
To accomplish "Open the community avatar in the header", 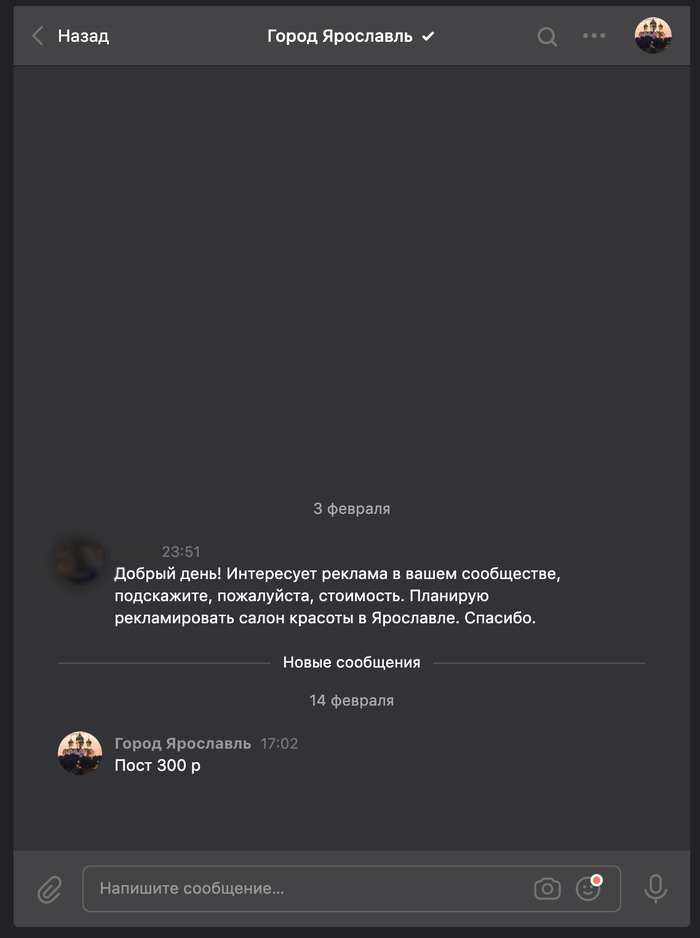I will coord(653,36).
